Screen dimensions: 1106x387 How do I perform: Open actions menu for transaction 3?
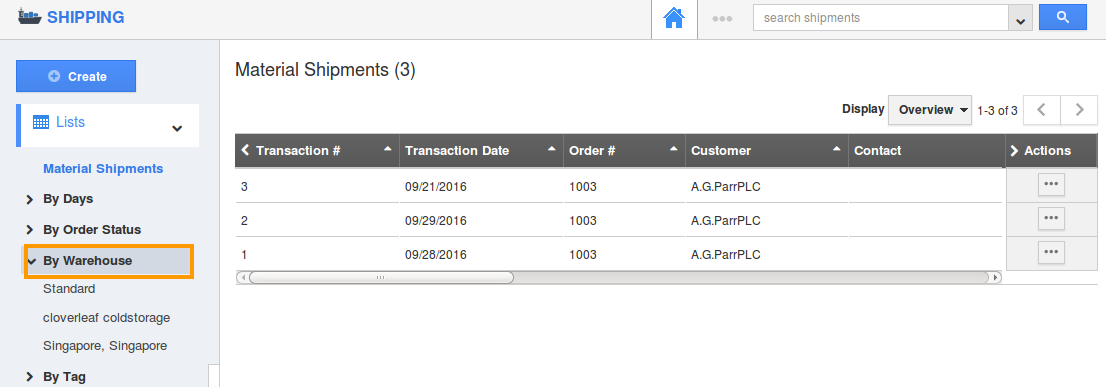1051,185
